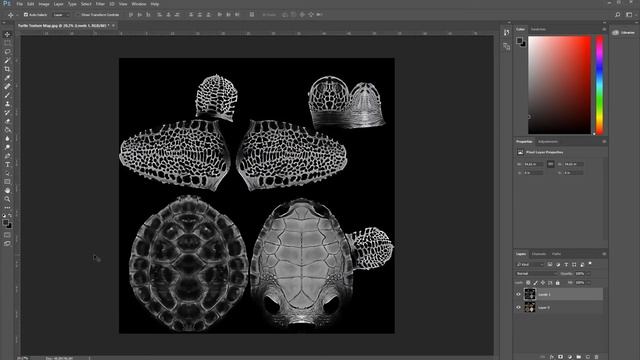Add a layer mask from Layers panel
This screenshot has height=360, width=640.
560,357
